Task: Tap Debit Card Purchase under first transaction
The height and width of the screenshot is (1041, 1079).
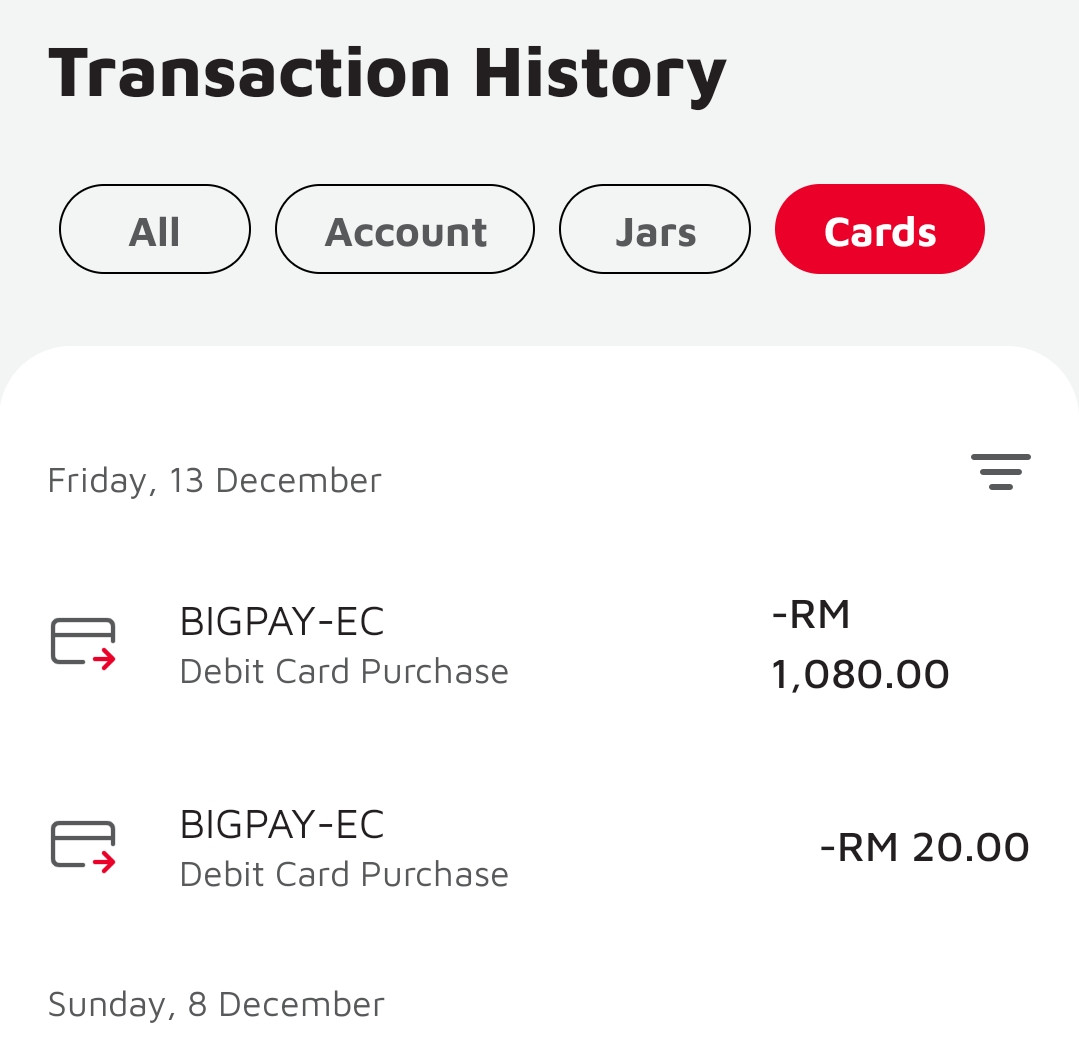Action: click(344, 672)
